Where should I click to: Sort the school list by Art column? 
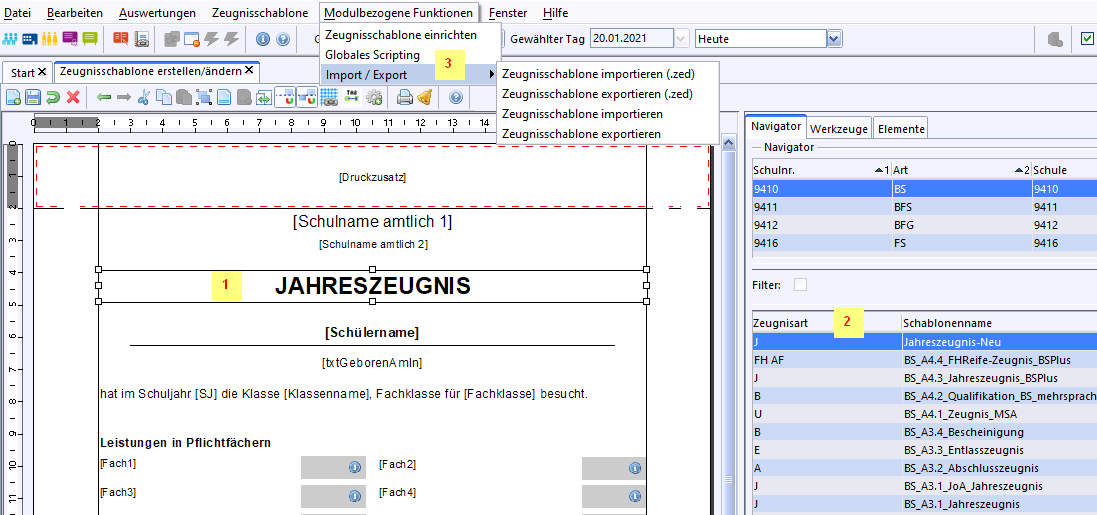(x=962, y=170)
